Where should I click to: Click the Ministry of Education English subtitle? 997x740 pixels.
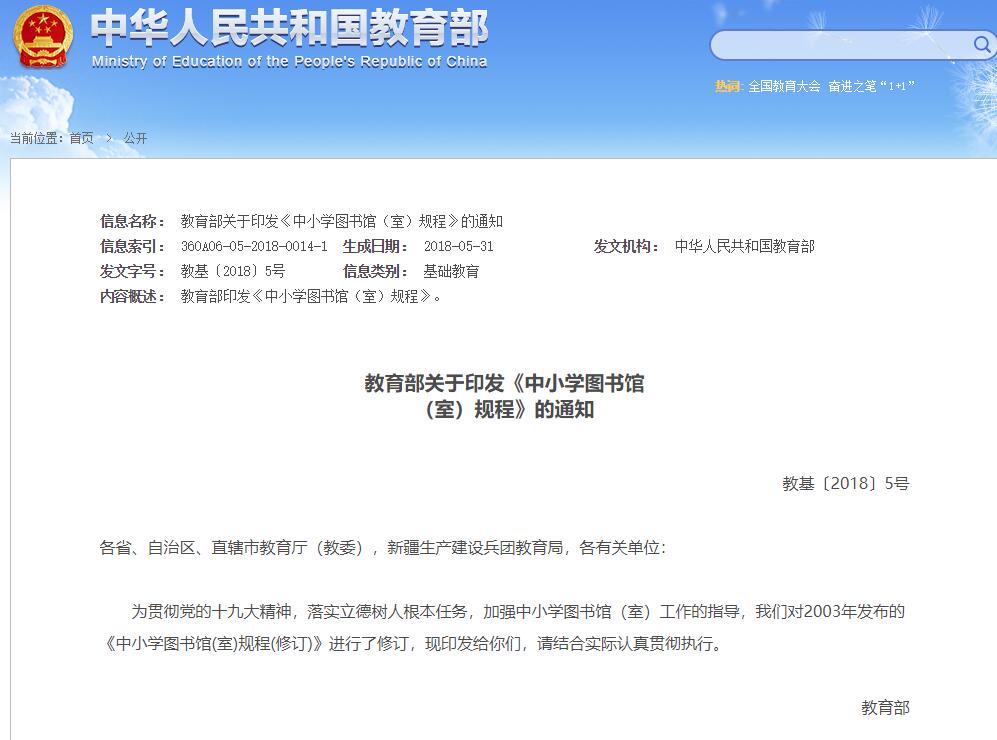click(x=289, y=62)
